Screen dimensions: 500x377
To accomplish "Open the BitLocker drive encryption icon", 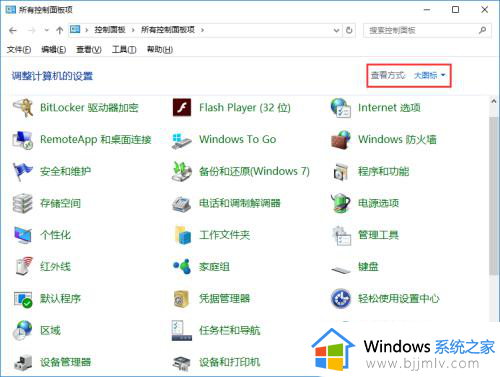I will pyautogui.click(x=23, y=108).
